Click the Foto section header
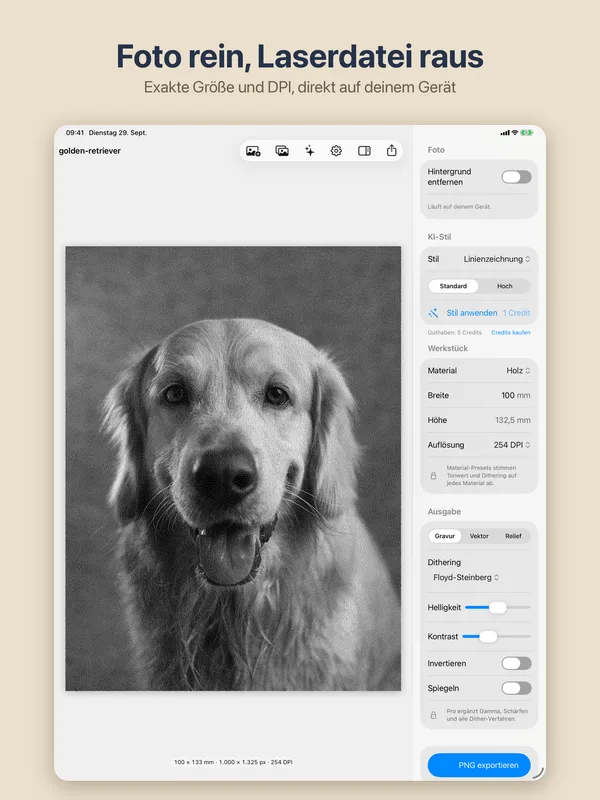 pos(436,150)
